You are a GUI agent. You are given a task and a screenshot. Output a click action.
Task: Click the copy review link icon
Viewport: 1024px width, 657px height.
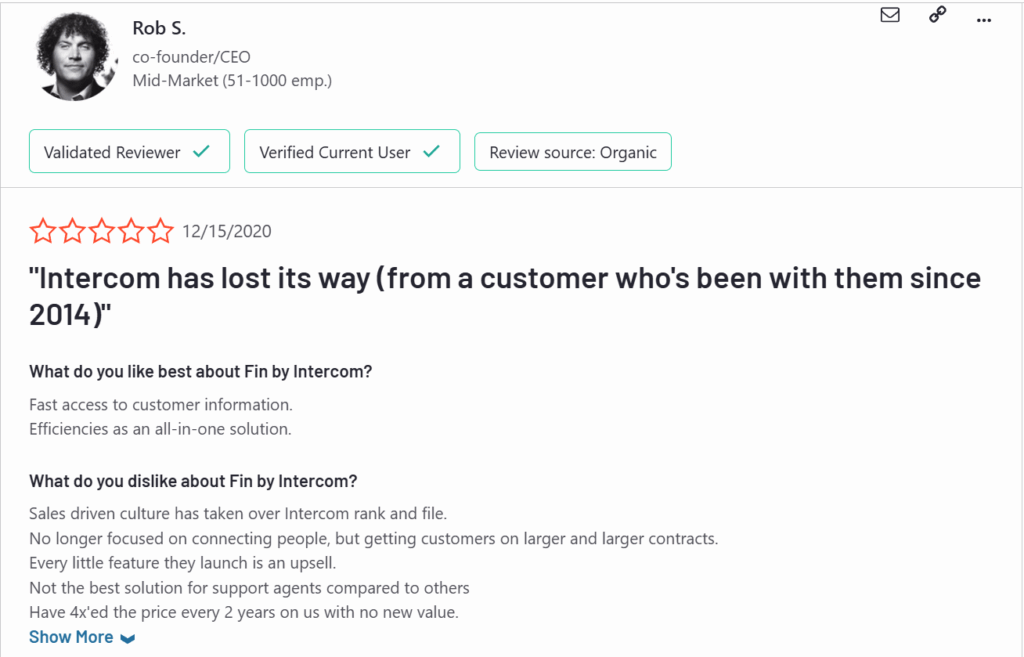click(937, 15)
